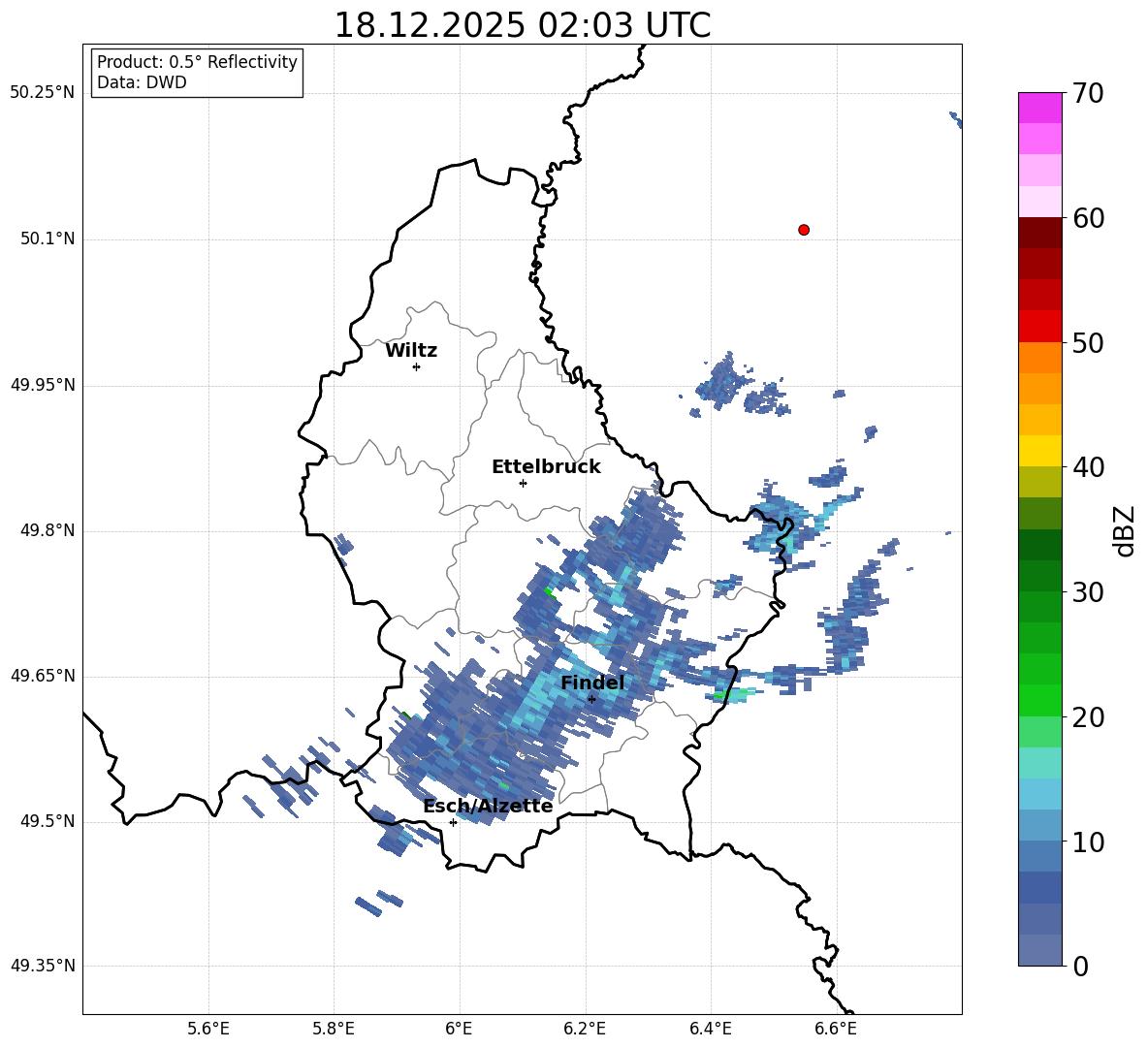Click the Ettelbruck station cross marker
Image resolution: width=1148 pixels, height=1048 pixels.
523,483
